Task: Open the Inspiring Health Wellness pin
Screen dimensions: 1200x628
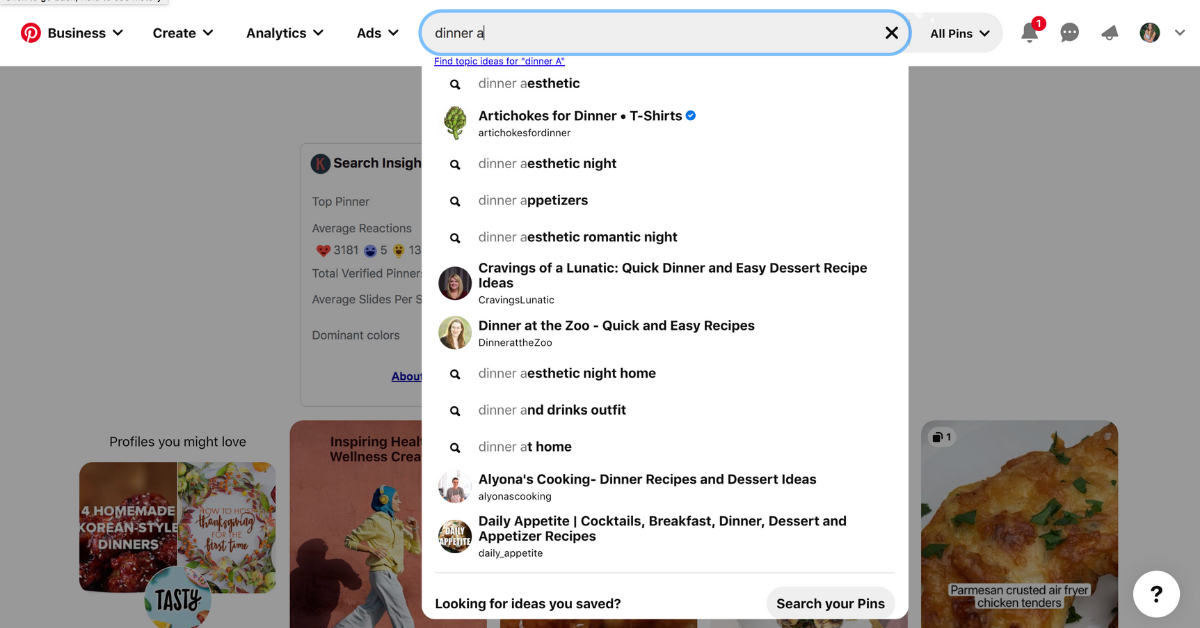Action: [x=356, y=524]
